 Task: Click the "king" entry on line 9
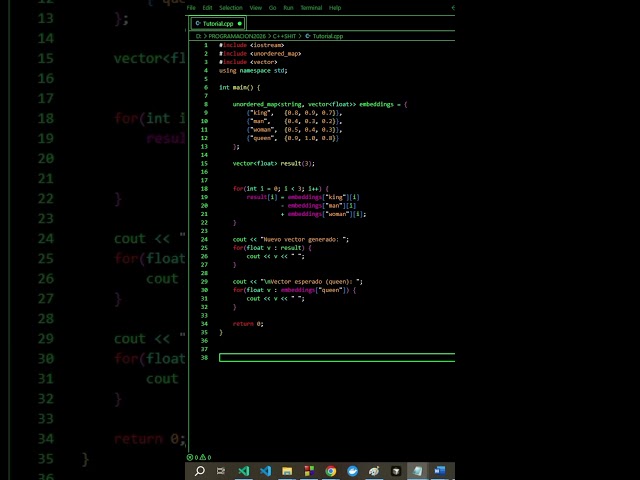tap(294, 113)
